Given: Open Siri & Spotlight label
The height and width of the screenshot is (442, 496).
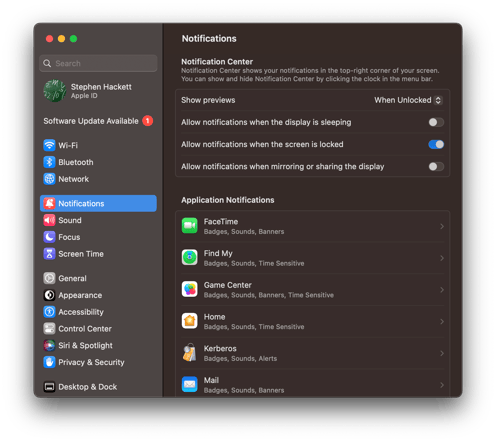Looking at the screenshot, I should tap(85, 345).
